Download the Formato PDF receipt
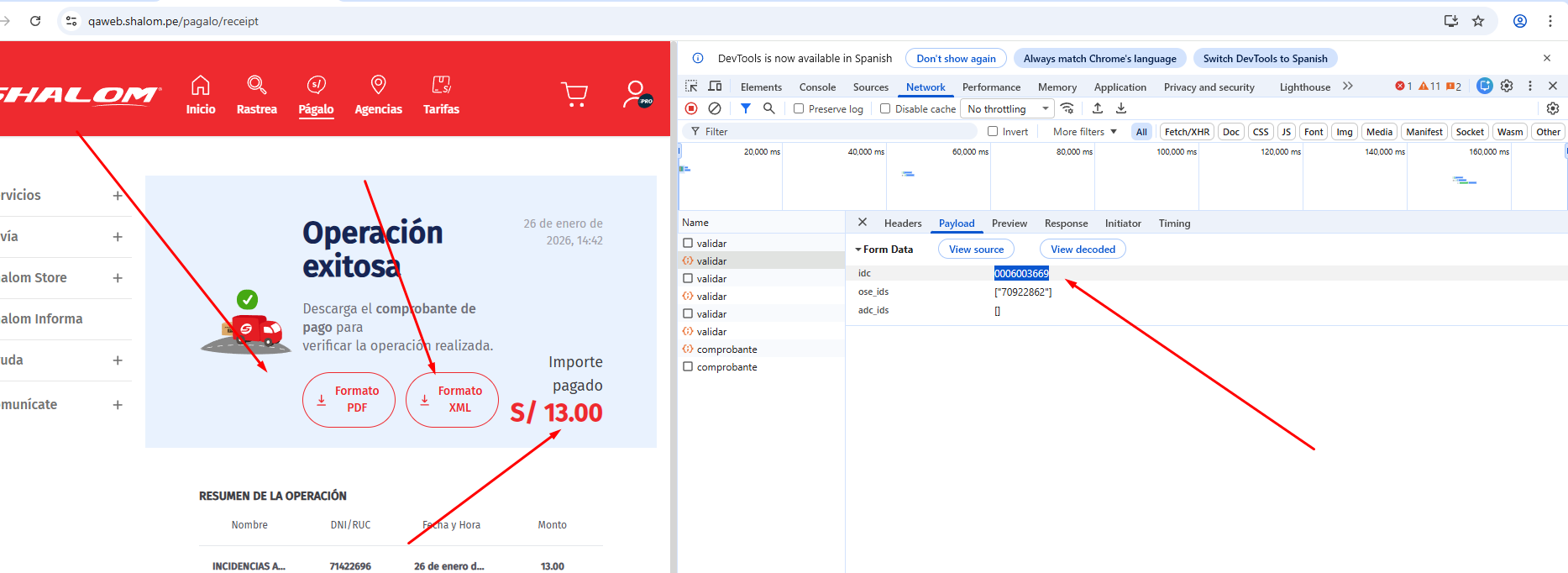 tap(349, 400)
